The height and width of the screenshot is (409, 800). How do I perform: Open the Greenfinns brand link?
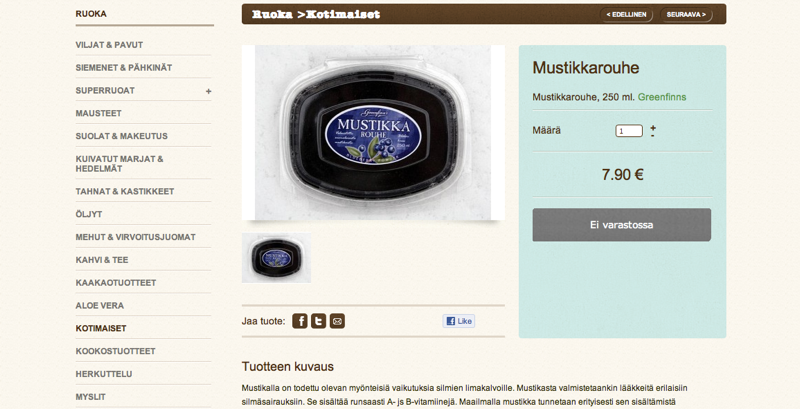click(x=662, y=97)
